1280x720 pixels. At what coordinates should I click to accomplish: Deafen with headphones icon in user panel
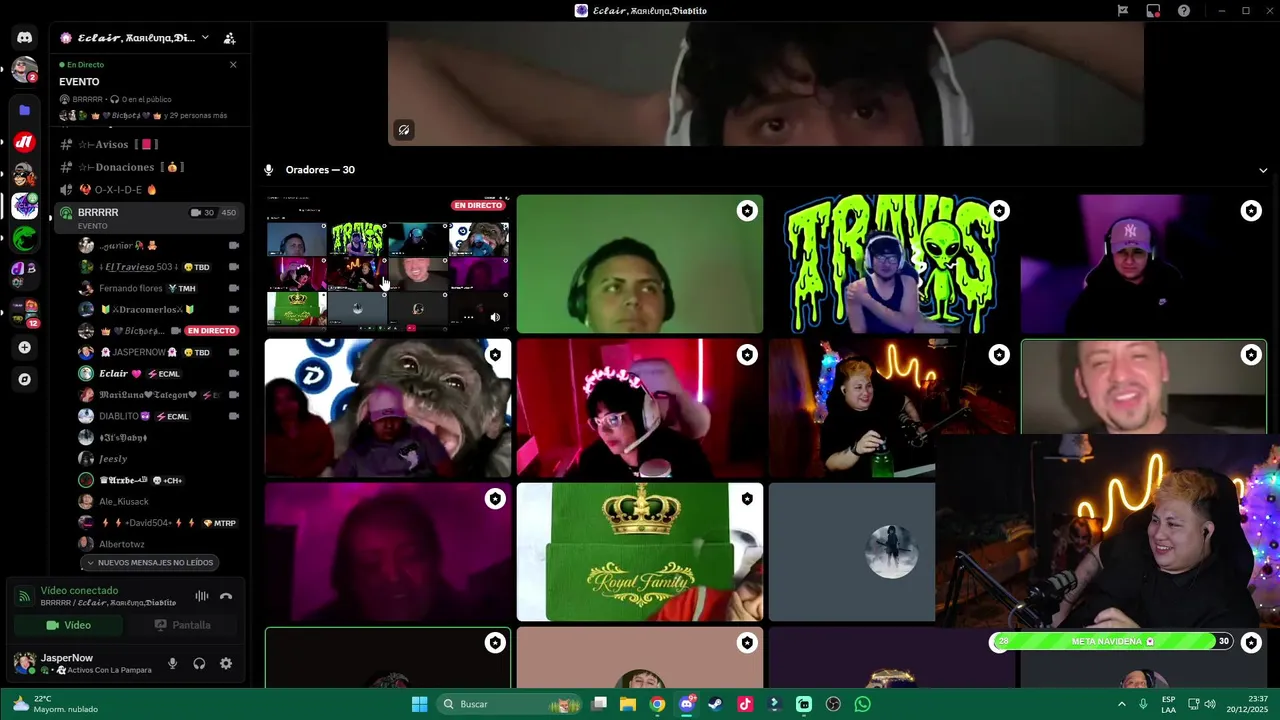[199, 663]
